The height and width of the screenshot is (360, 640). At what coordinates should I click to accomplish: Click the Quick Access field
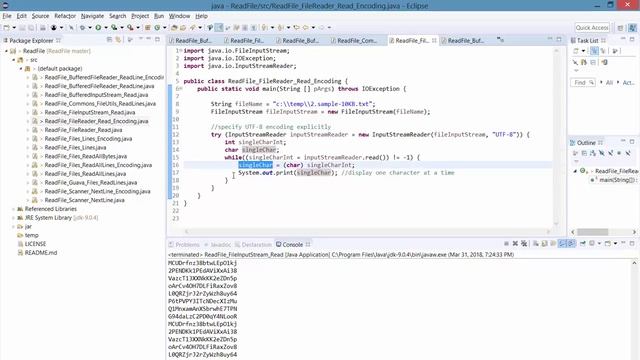[x=592, y=27]
